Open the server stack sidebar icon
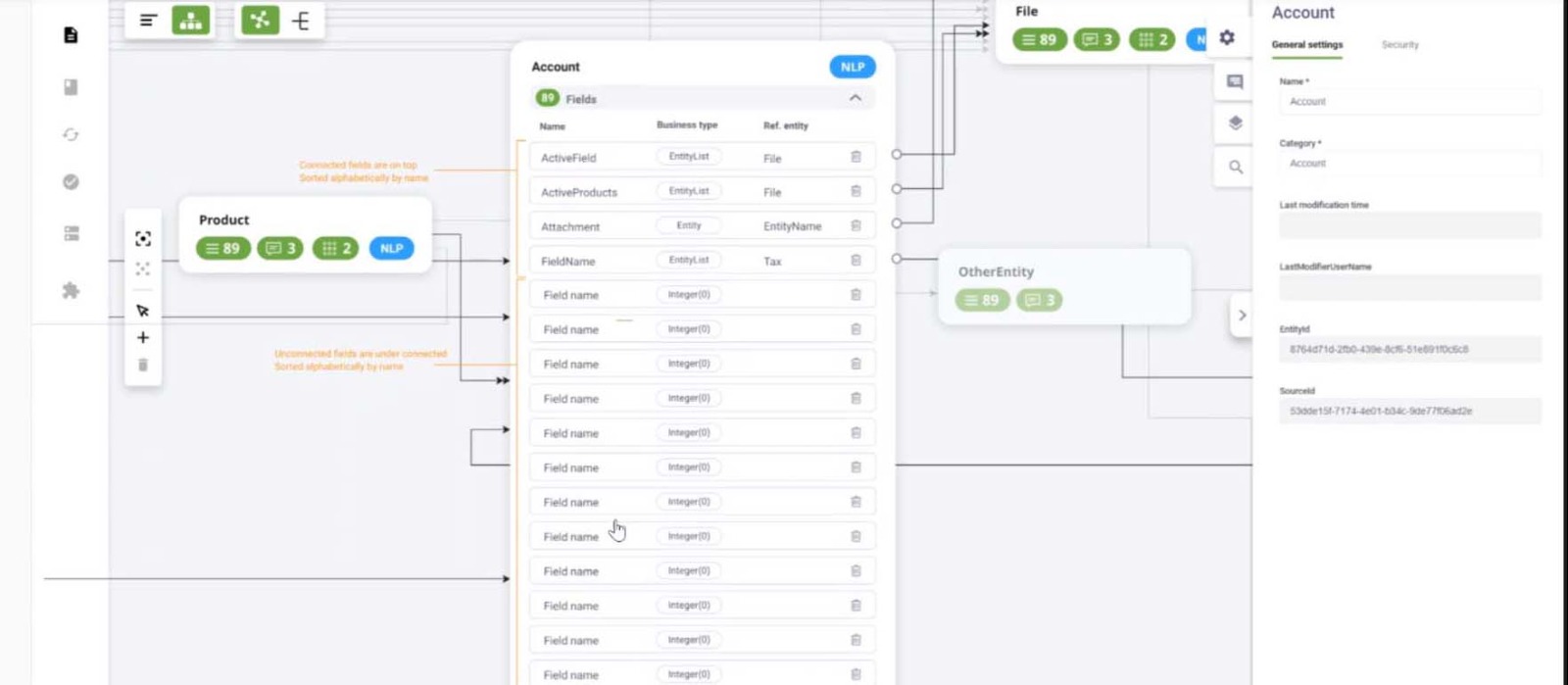Screen dimensions: 1568x685 71,233
